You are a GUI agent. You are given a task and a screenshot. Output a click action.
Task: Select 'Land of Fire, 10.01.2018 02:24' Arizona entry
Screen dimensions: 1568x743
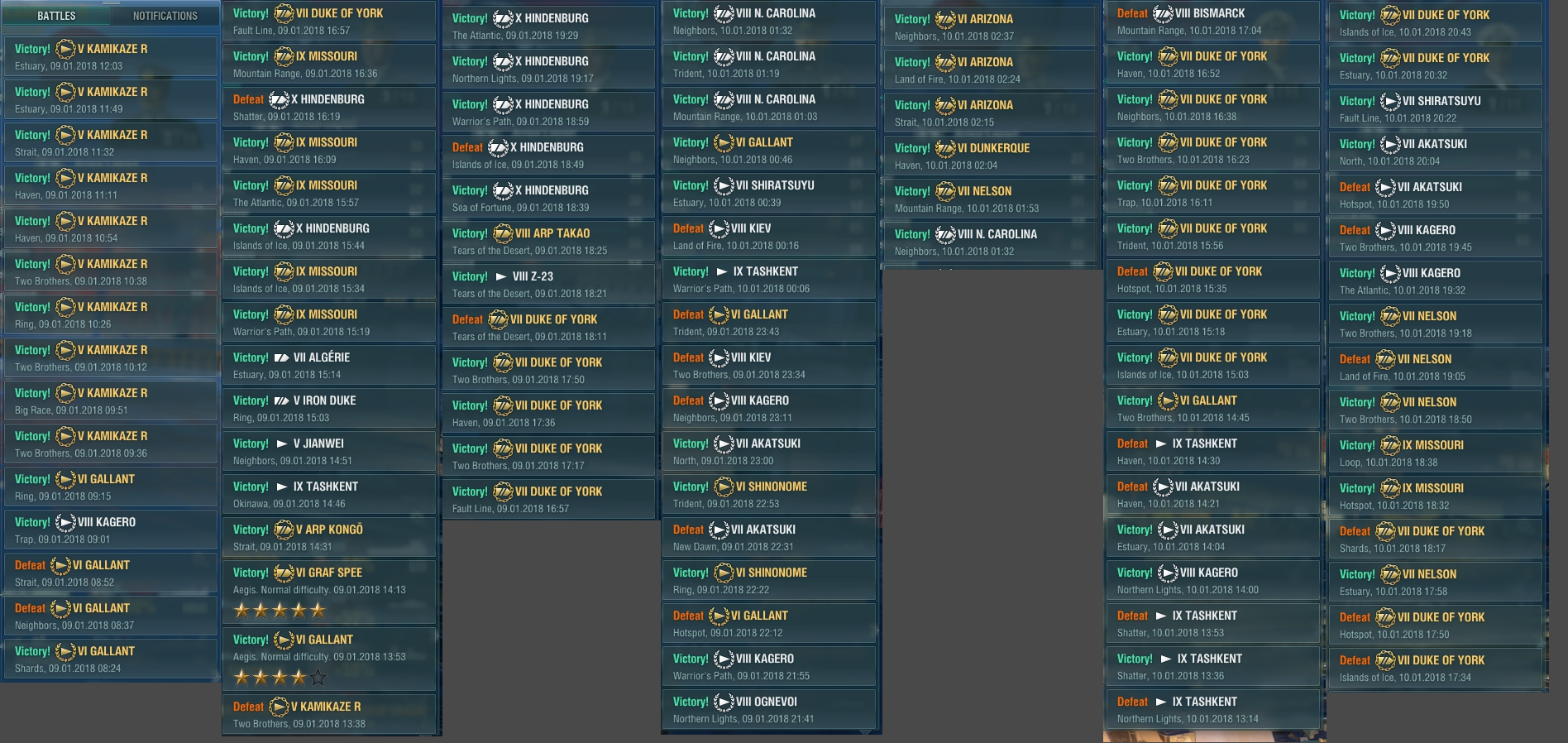pos(990,70)
